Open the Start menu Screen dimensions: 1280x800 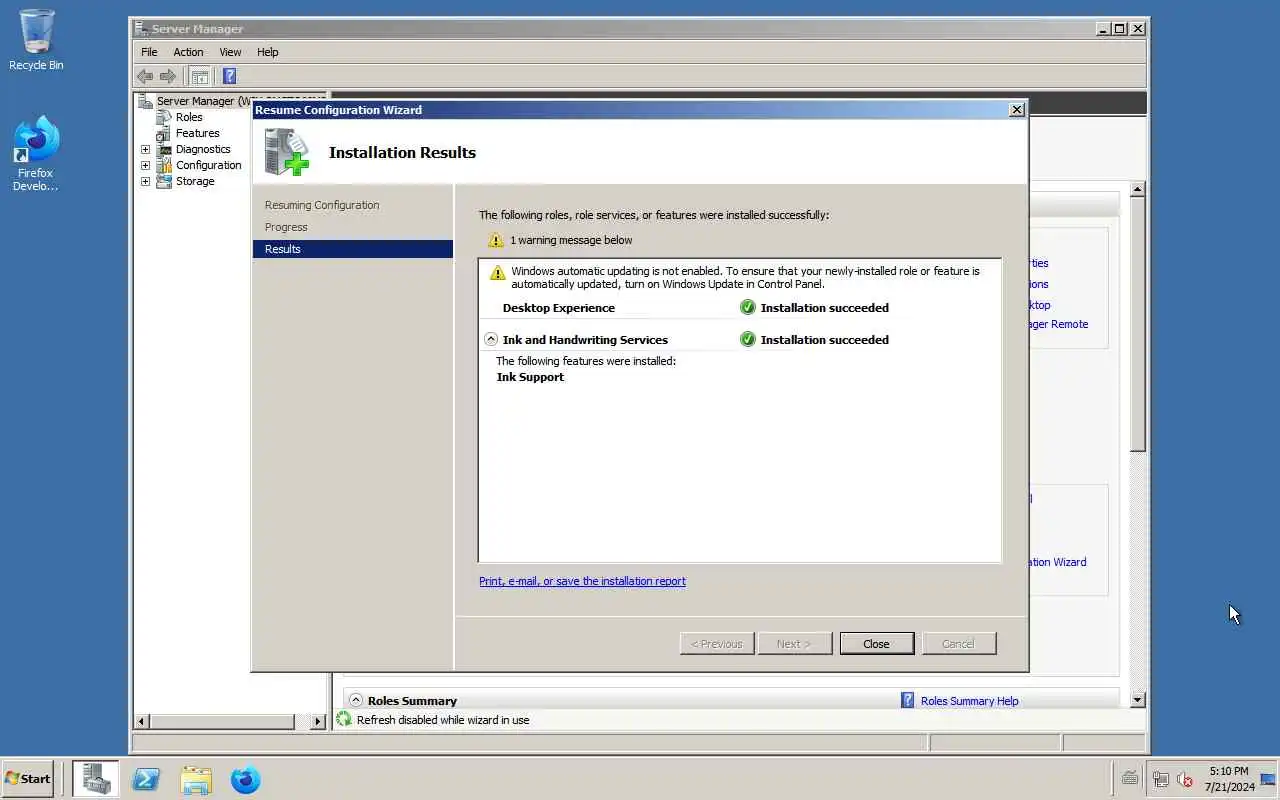pos(28,778)
